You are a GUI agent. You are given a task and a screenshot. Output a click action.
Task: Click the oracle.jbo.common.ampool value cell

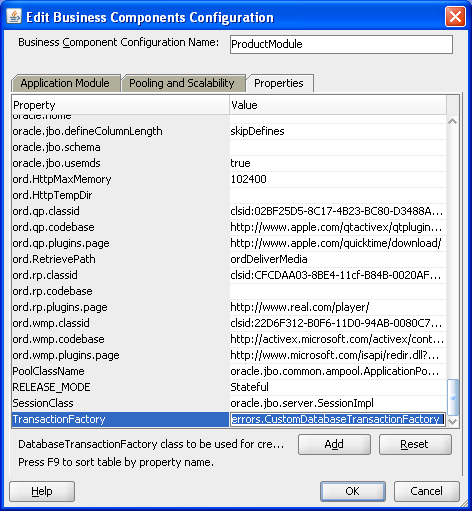(338, 371)
